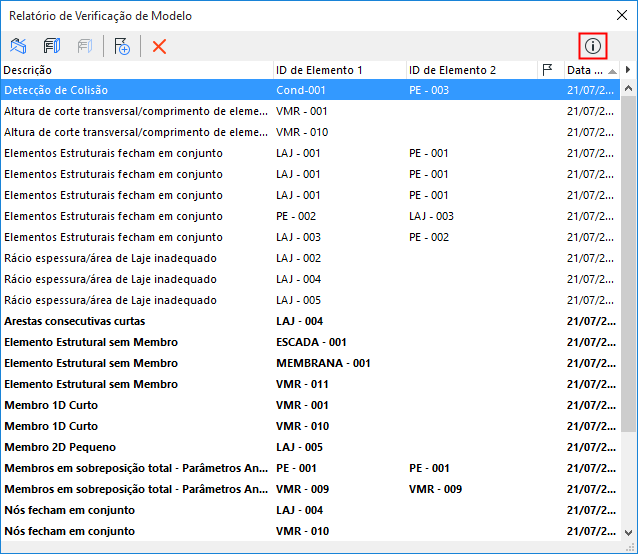Viewport: 638px width, 554px height.
Task: Sort by ID de Elemento 2 header
Action: pos(472,70)
